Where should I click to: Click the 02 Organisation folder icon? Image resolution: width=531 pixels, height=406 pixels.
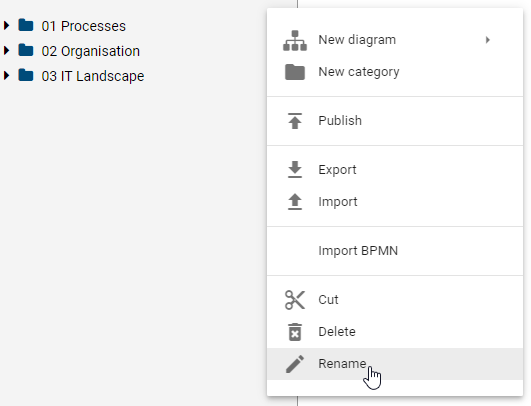(x=26, y=50)
